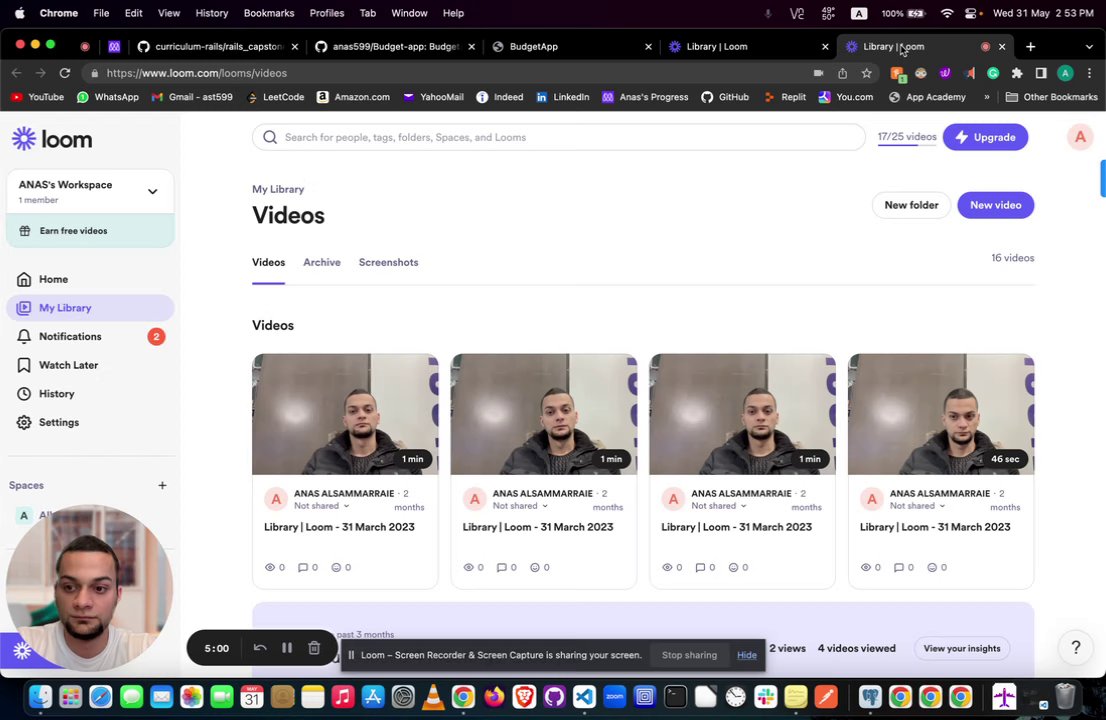Open the first video thumbnail
Image resolution: width=1106 pixels, height=720 pixels.
345,414
